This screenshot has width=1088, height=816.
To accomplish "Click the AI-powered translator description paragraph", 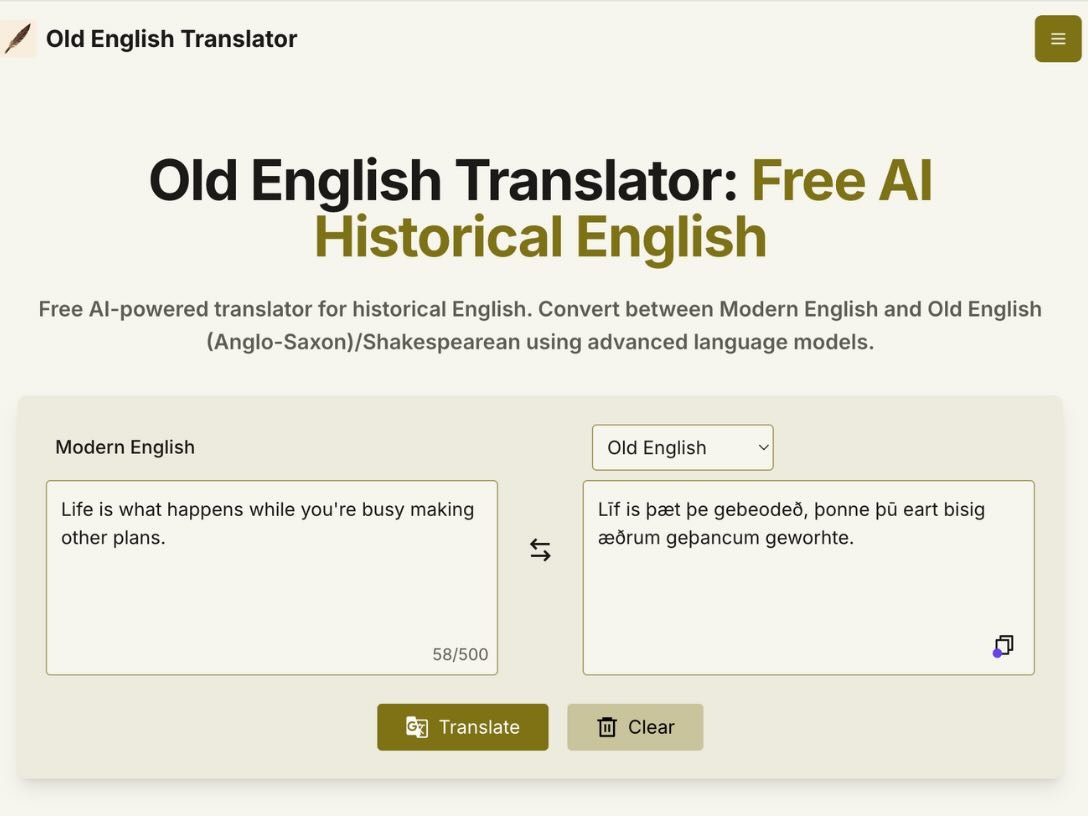I will pyautogui.click(x=540, y=325).
